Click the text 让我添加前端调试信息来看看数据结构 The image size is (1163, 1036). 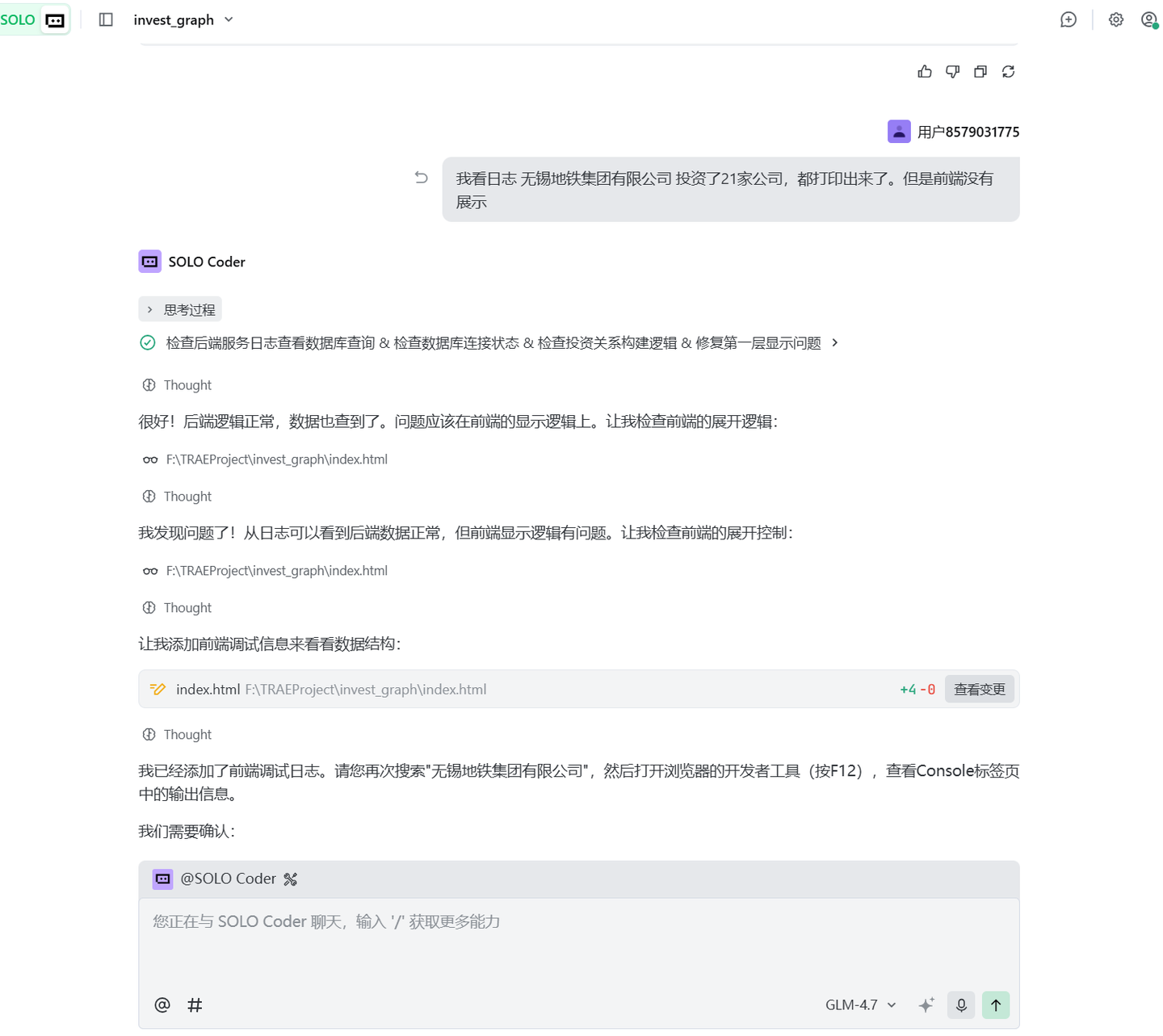270,644
